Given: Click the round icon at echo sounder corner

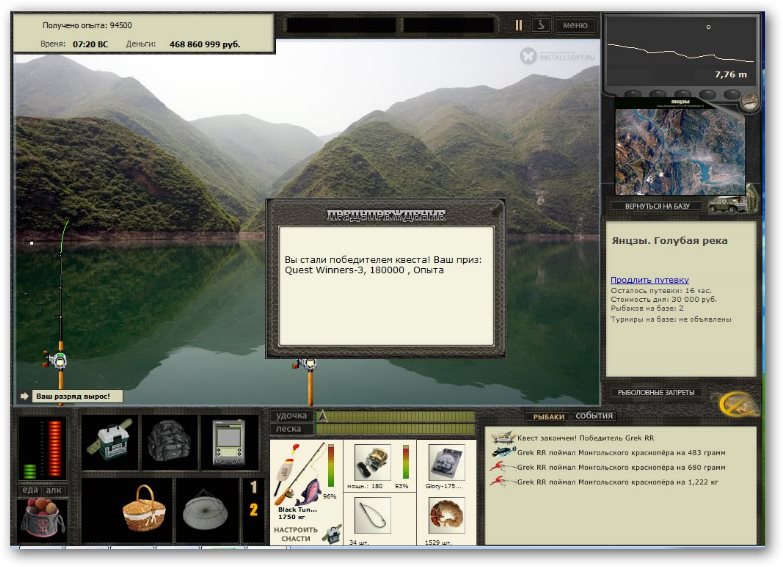Looking at the screenshot, I should 748,101.
